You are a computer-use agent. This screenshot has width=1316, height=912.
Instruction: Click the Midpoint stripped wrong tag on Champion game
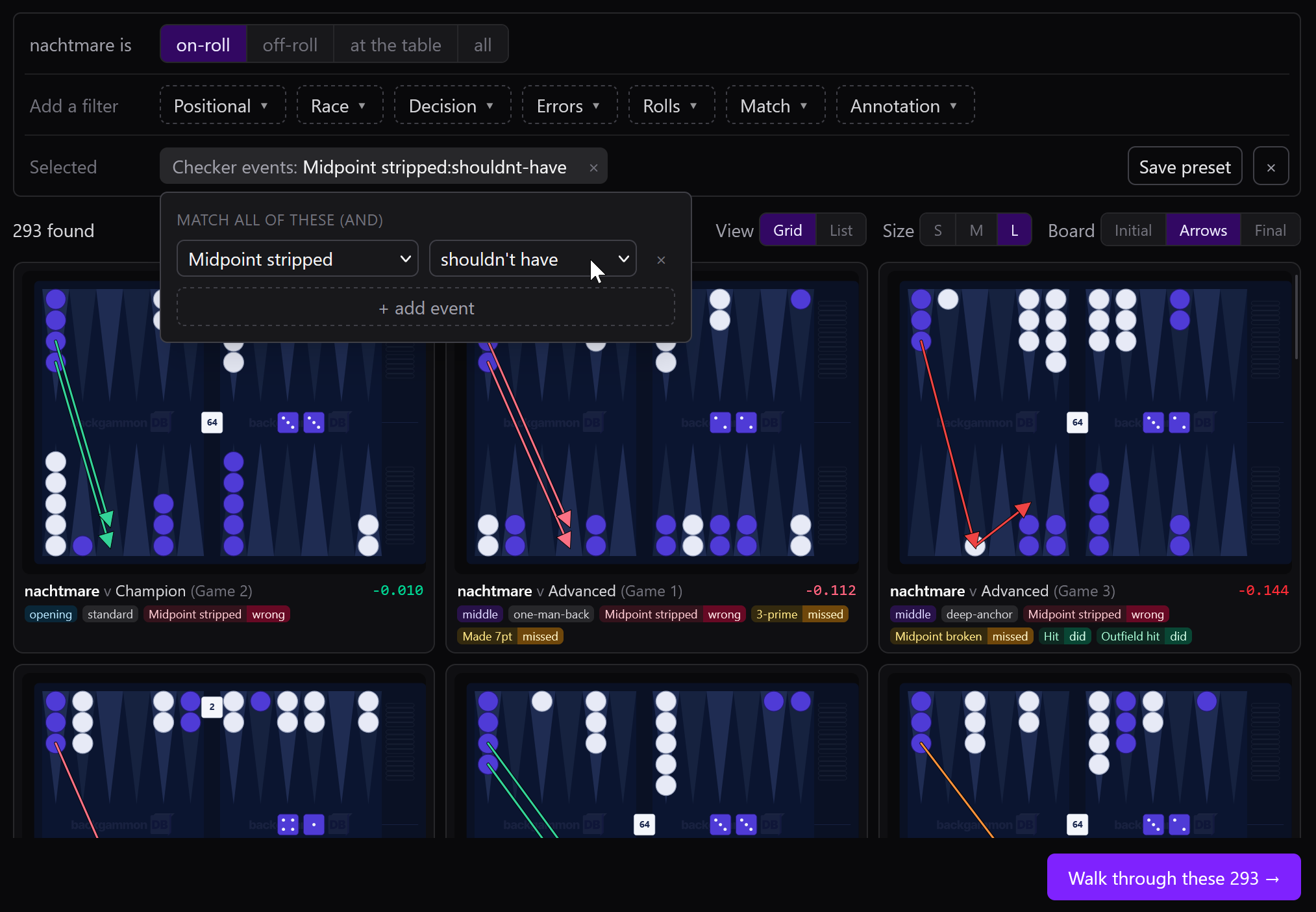pos(216,614)
